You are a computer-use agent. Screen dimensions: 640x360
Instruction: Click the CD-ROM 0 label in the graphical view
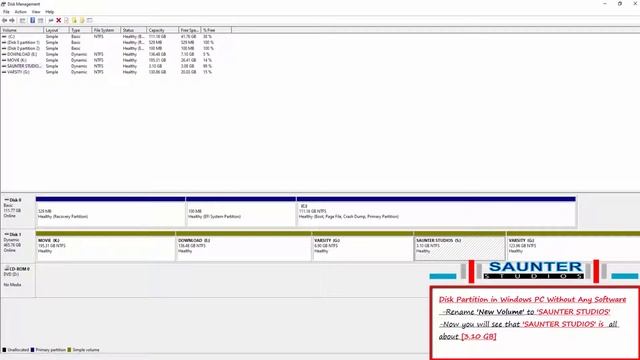(19, 269)
